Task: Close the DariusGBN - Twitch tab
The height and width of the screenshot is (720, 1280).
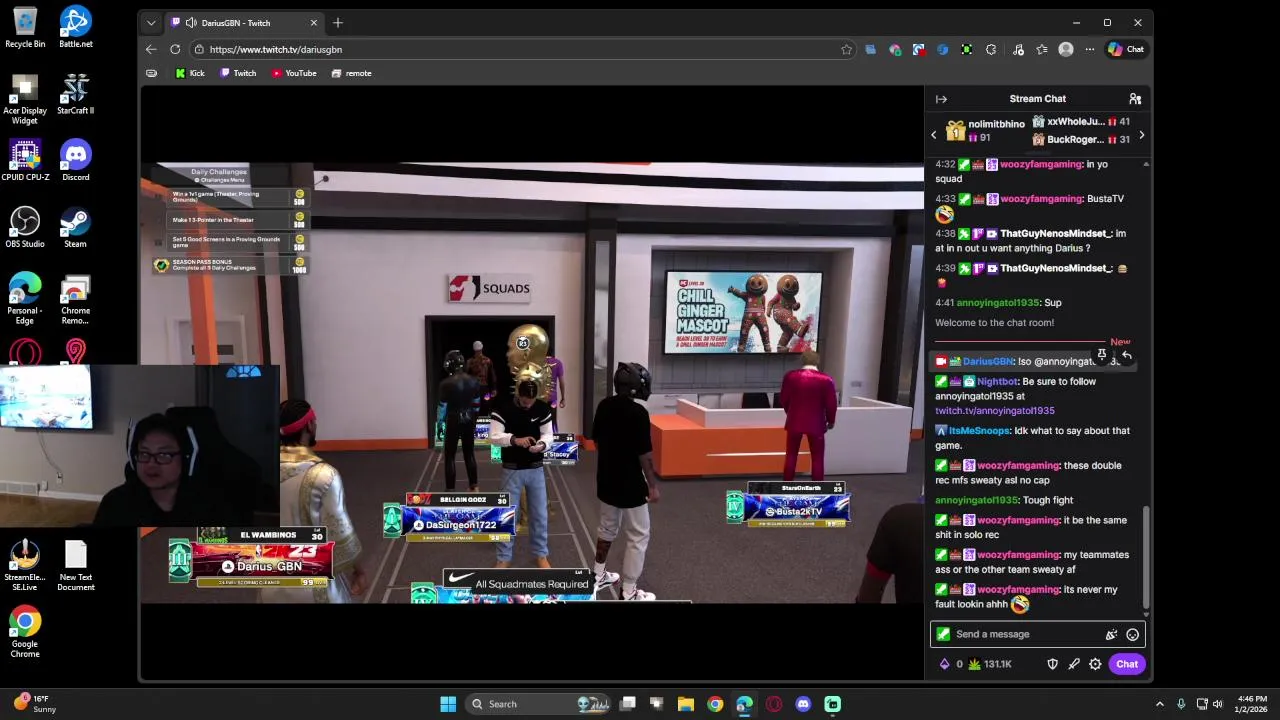Action: coord(314,22)
